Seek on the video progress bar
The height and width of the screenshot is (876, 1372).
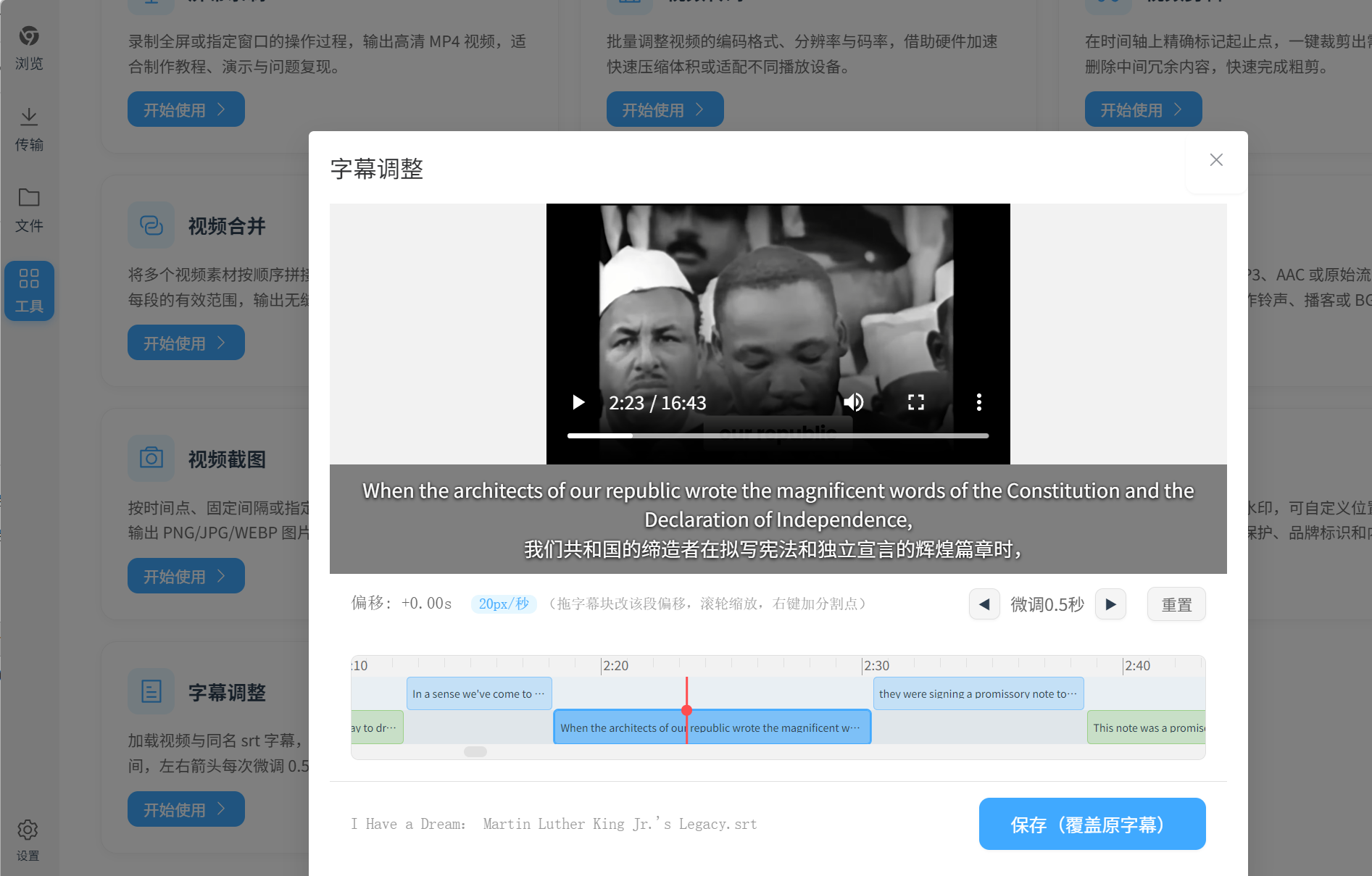[778, 435]
